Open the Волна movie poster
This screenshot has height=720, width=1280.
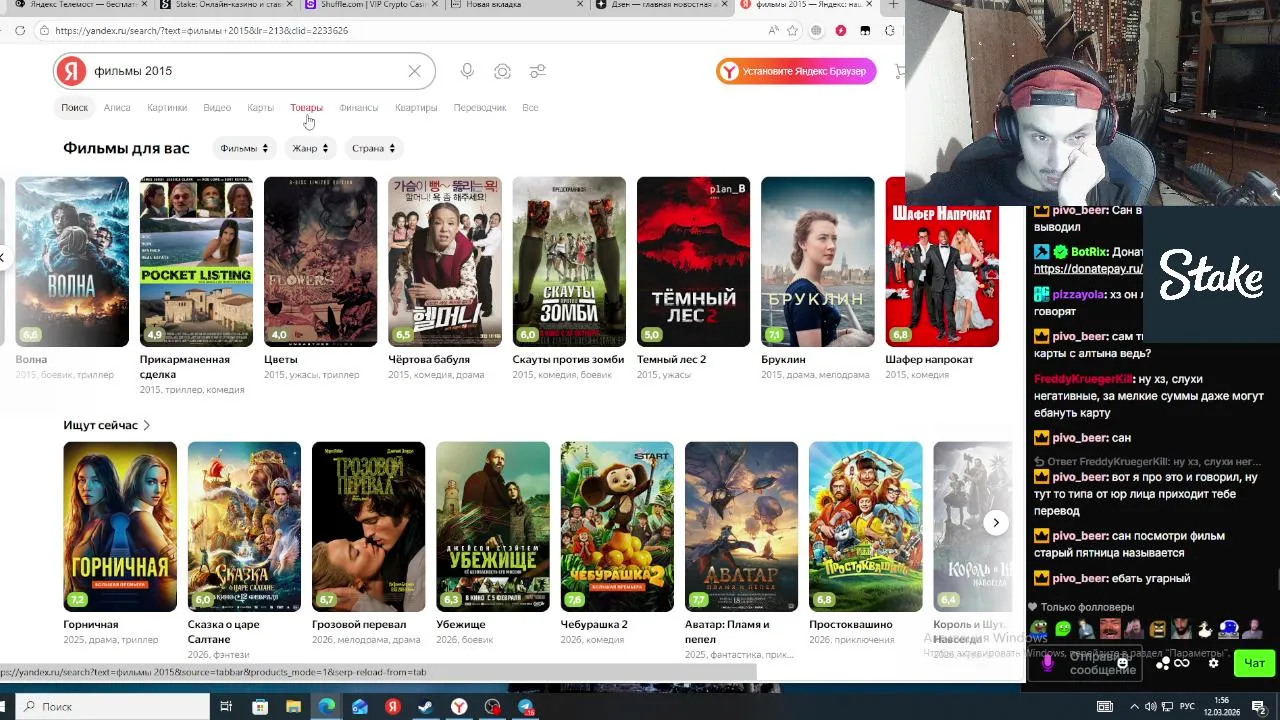click(x=72, y=262)
